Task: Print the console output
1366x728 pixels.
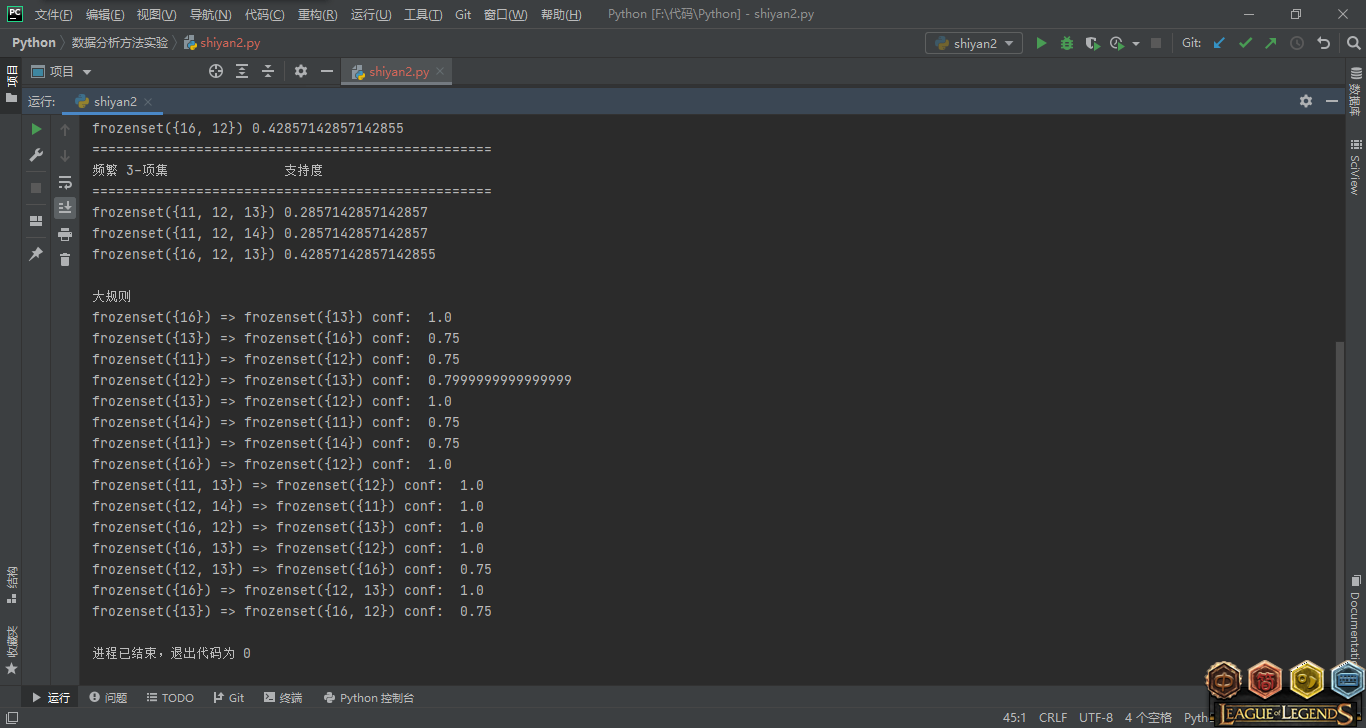Action: click(65, 234)
